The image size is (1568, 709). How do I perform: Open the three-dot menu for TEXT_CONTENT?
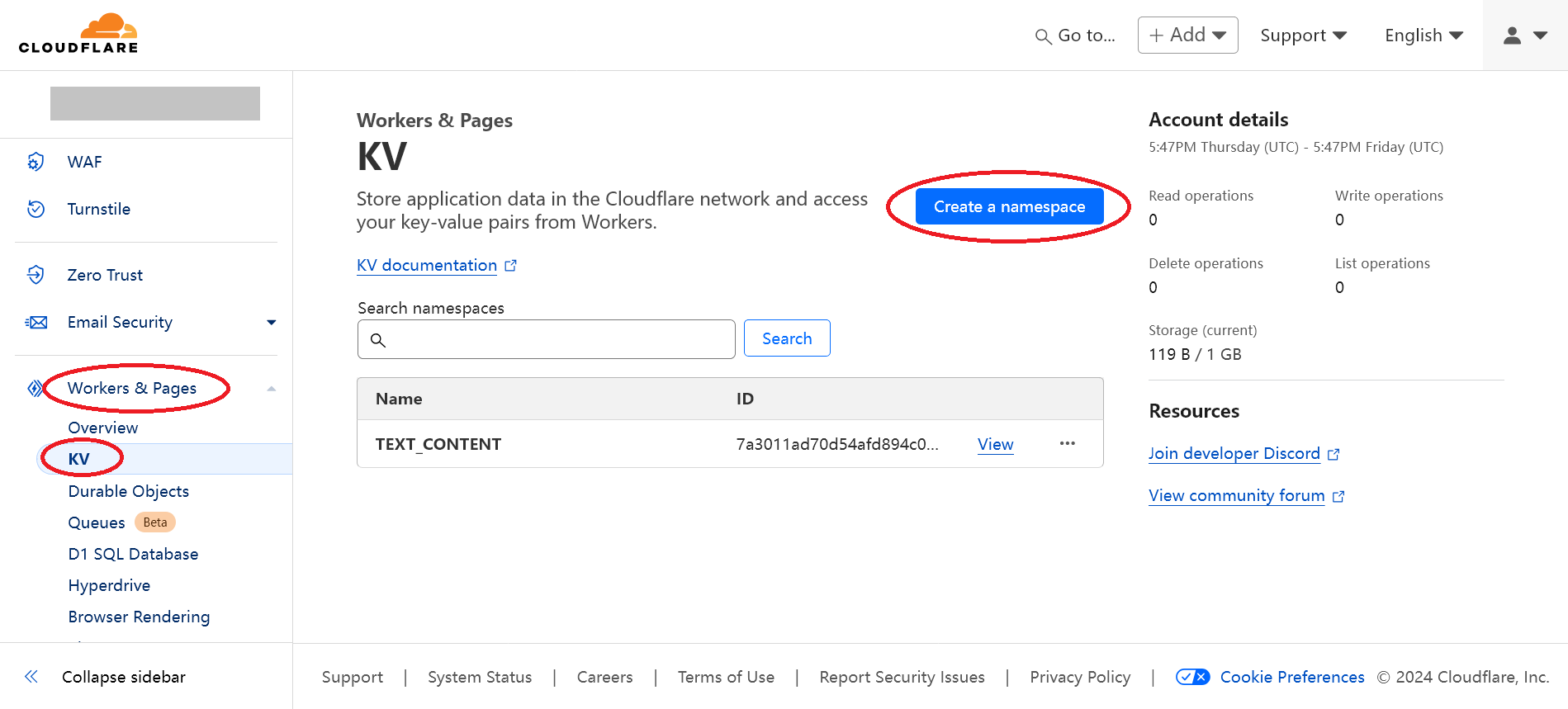click(1068, 443)
